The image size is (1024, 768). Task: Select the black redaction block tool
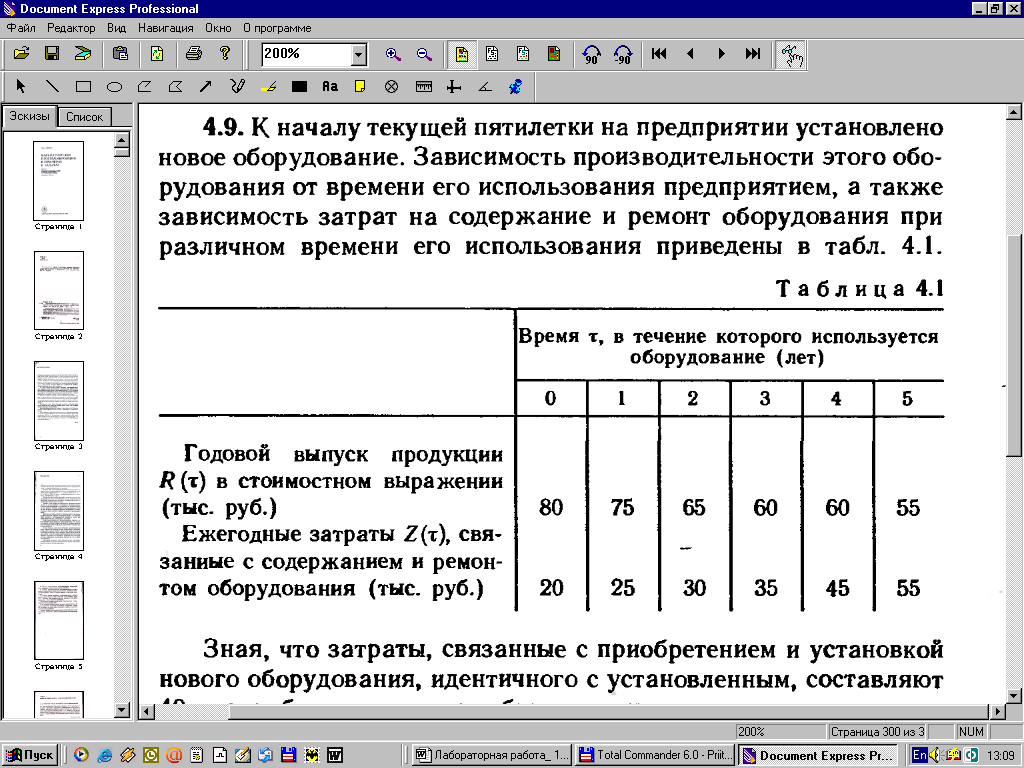tap(299, 86)
